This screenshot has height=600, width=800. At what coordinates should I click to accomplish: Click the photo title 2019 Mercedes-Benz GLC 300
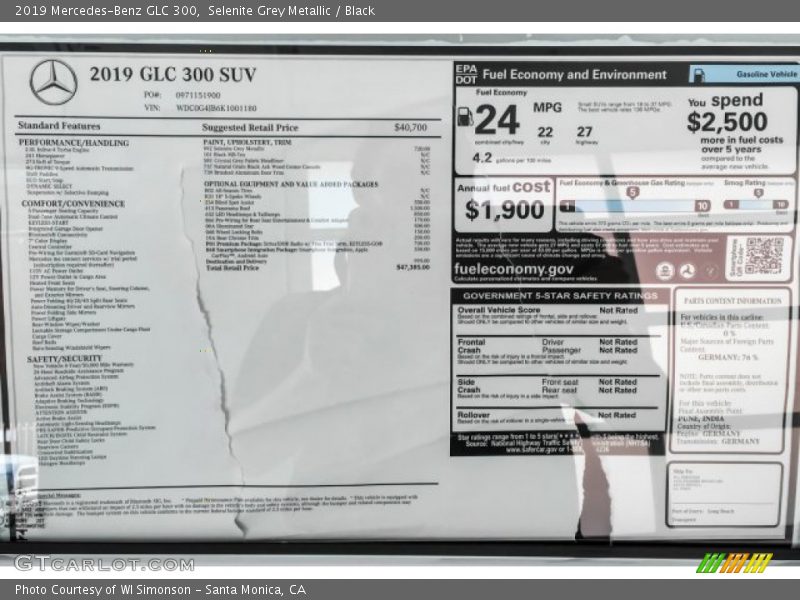tap(107, 11)
